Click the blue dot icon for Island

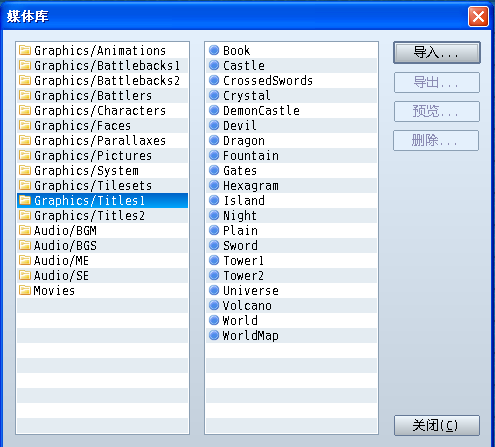(214, 200)
